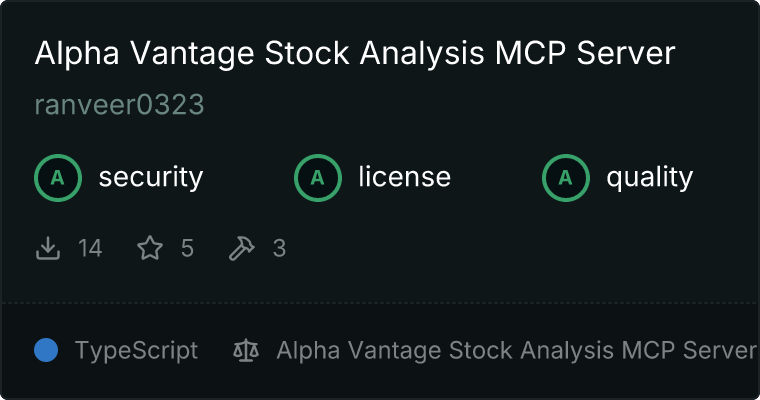Viewport: 760px width, 400px height.
Task: Click the quality grade A badge
Action: pos(566,178)
